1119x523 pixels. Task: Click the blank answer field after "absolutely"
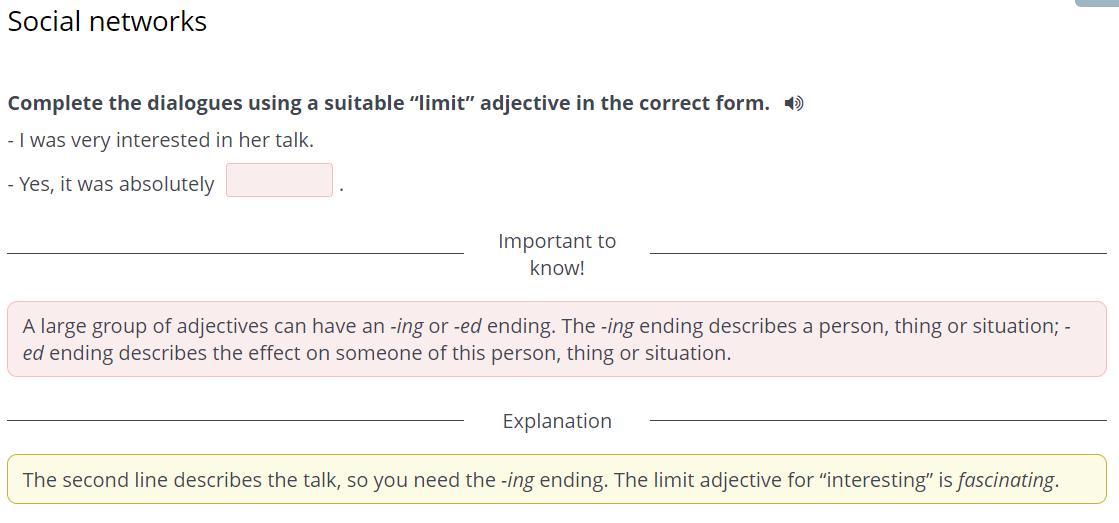(279, 180)
